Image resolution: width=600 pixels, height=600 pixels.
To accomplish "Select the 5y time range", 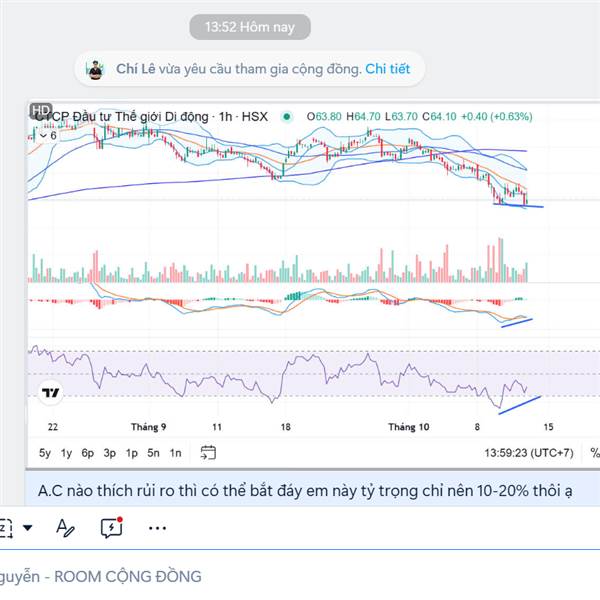I will (x=45, y=453).
